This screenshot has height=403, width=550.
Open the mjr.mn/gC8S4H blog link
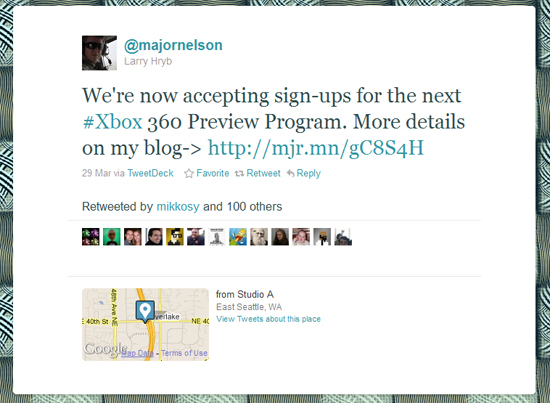point(316,148)
